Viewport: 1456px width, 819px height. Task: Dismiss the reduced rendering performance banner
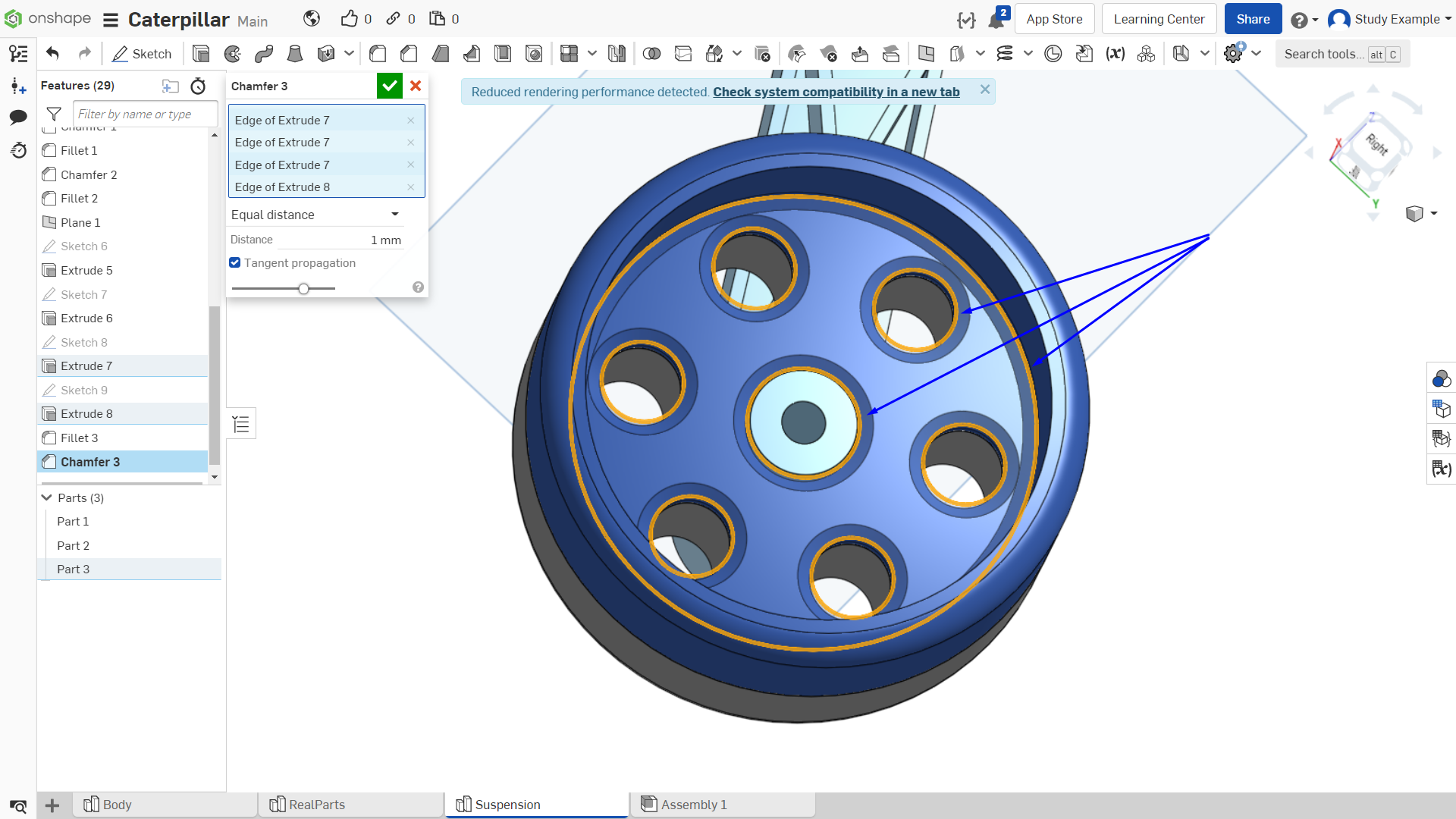pos(984,89)
